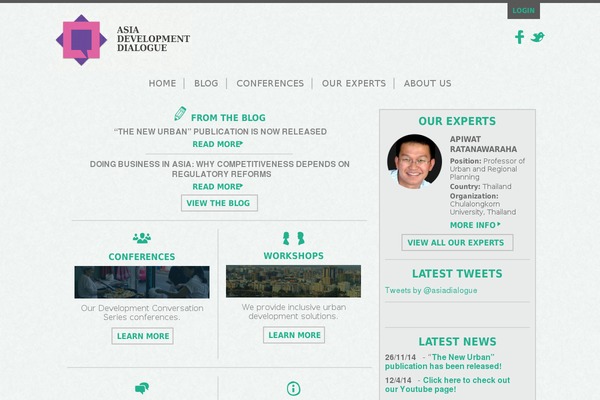Click Read More under Doing Business in Asia
Image resolution: width=600 pixels, height=400 pixels.
click(x=217, y=187)
